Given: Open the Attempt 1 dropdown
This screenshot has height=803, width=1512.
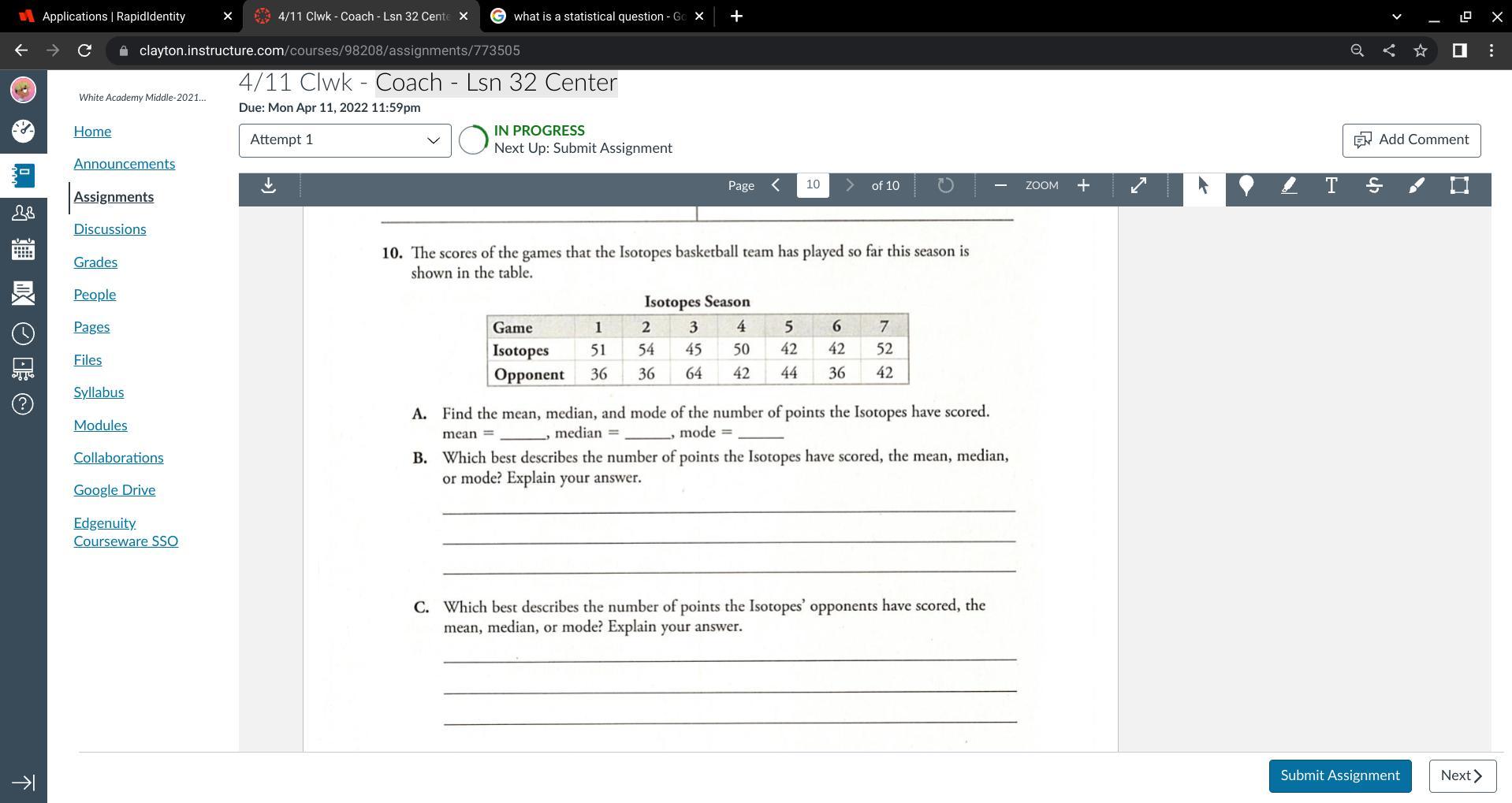Looking at the screenshot, I should [x=345, y=140].
